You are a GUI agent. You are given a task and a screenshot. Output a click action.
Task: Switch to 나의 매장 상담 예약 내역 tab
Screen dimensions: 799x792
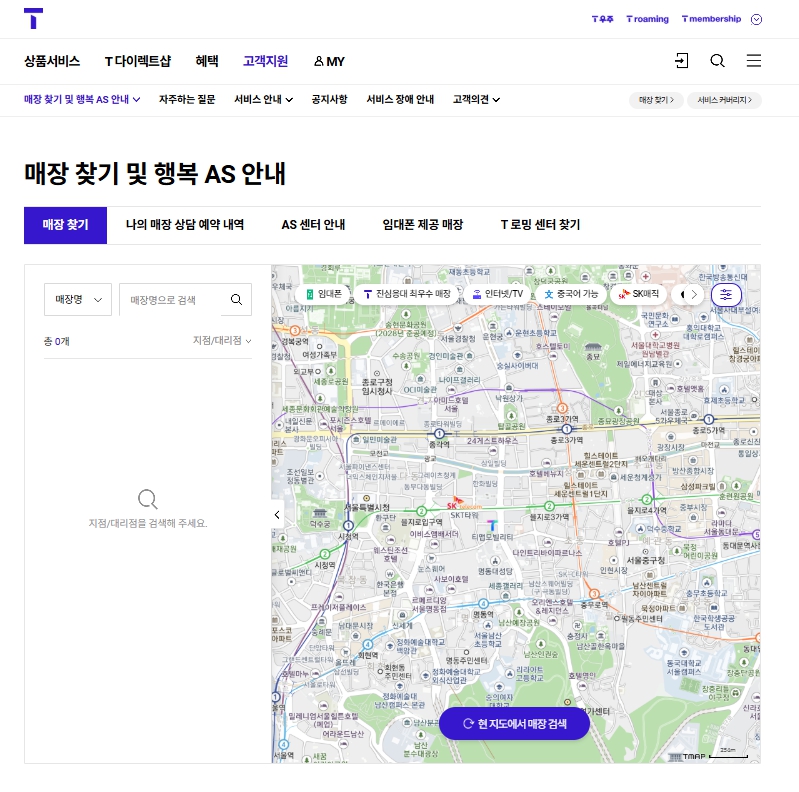click(184, 225)
